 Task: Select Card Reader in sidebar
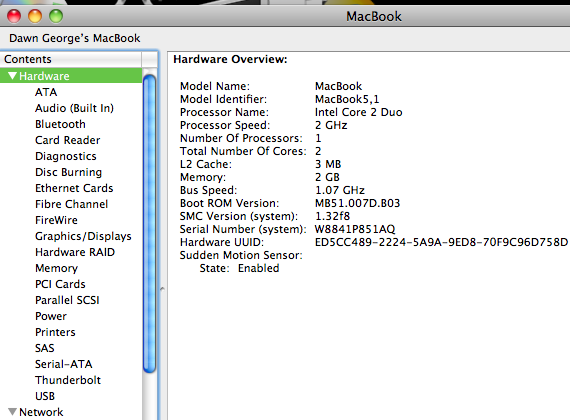(x=67, y=140)
